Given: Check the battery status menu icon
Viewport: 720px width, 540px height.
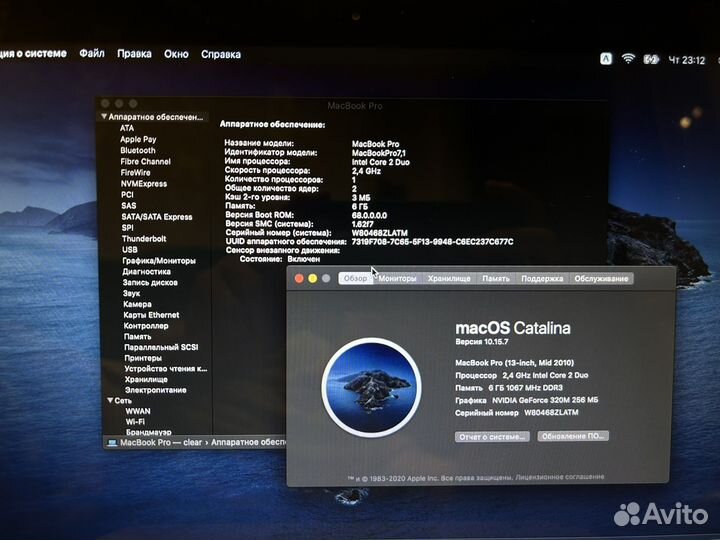Looking at the screenshot, I should [651, 59].
